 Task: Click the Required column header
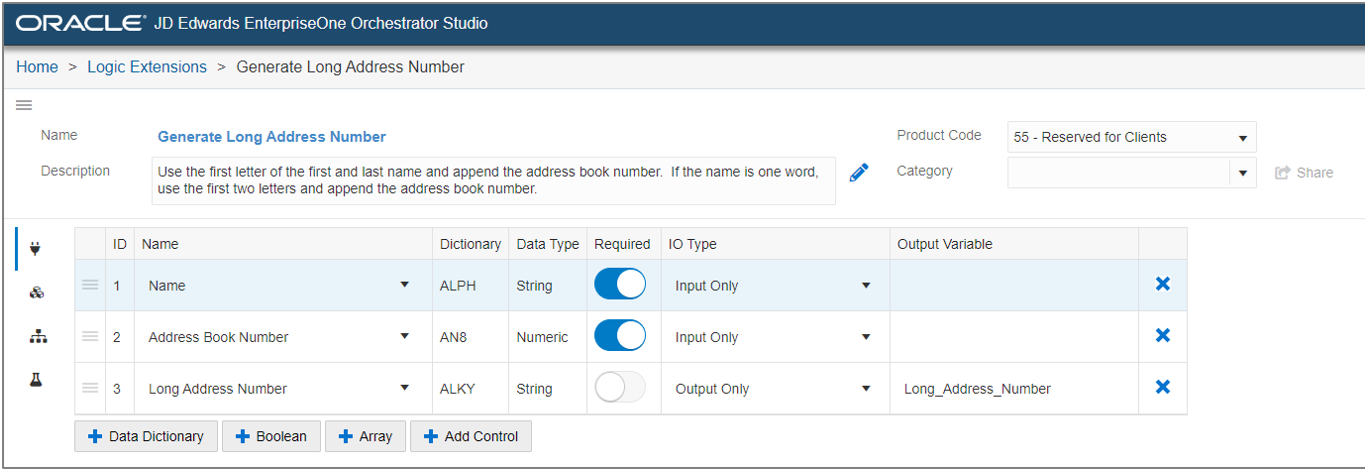(622, 244)
